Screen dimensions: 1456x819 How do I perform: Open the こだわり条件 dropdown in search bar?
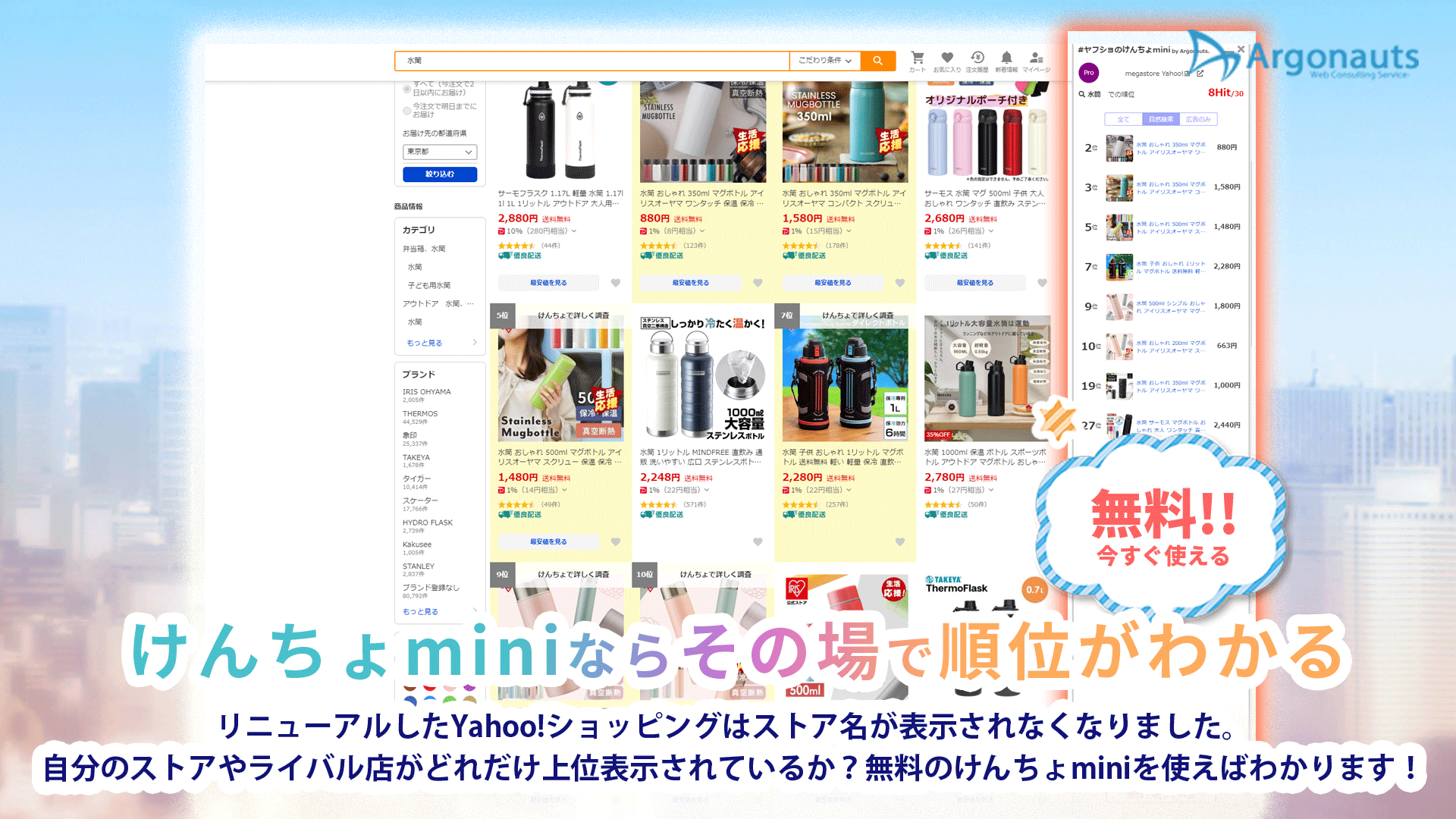click(x=825, y=61)
